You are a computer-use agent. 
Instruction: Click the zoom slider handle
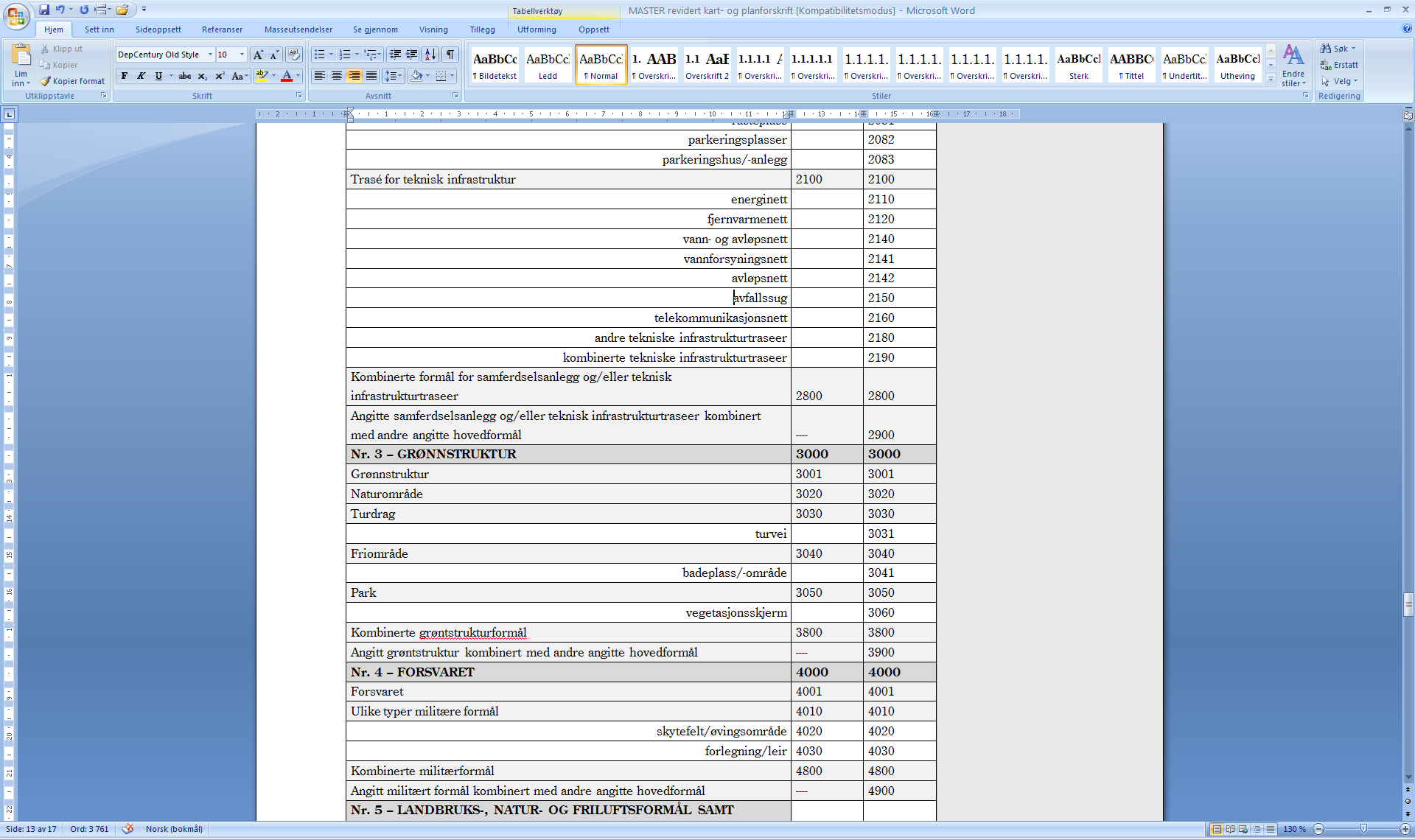pos(1363,829)
